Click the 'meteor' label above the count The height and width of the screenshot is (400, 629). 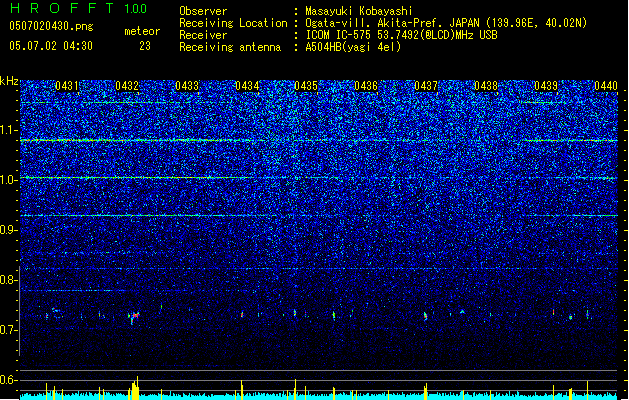point(142,31)
